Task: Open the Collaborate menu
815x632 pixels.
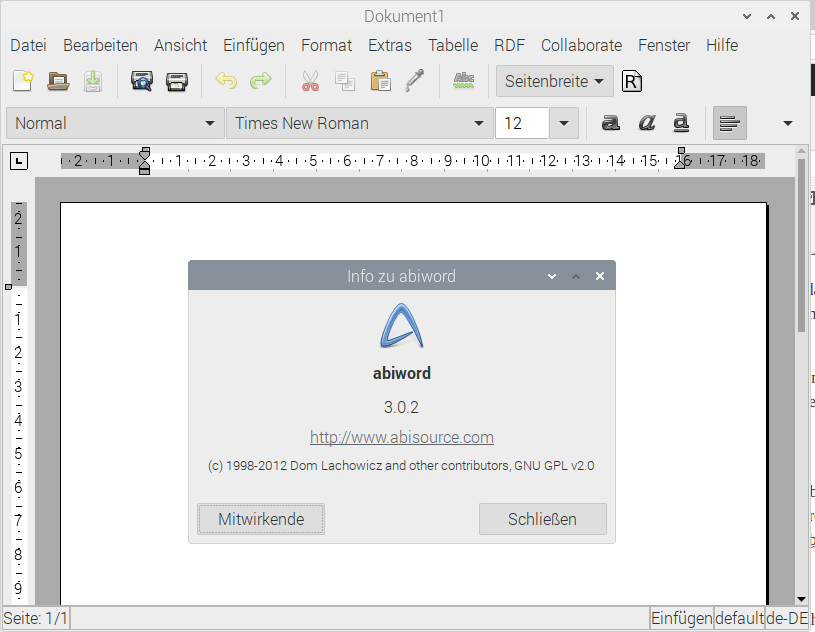Action: point(581,45)
